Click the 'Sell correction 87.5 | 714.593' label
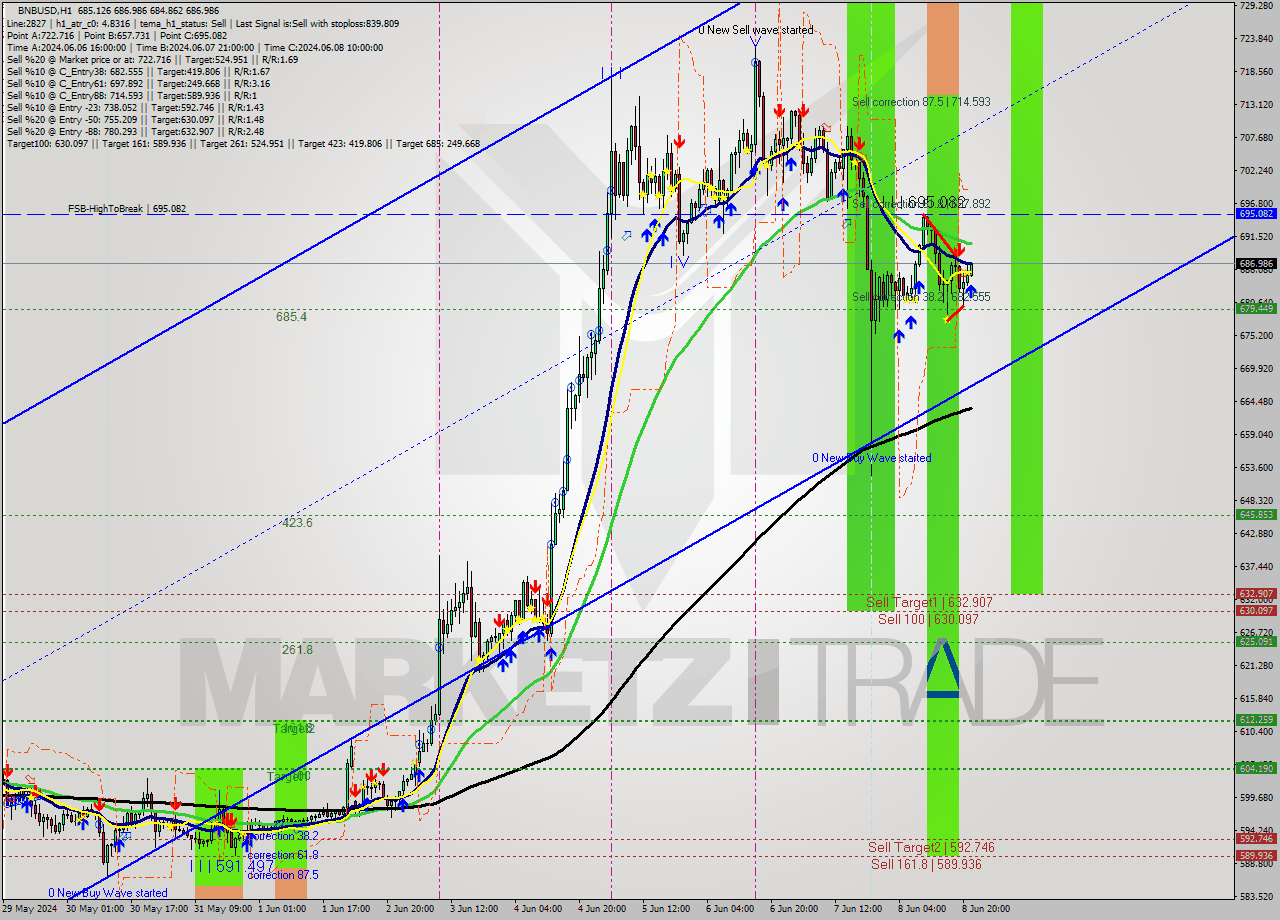The height and width of the screenshot is (920, 1280). (921, 102)
